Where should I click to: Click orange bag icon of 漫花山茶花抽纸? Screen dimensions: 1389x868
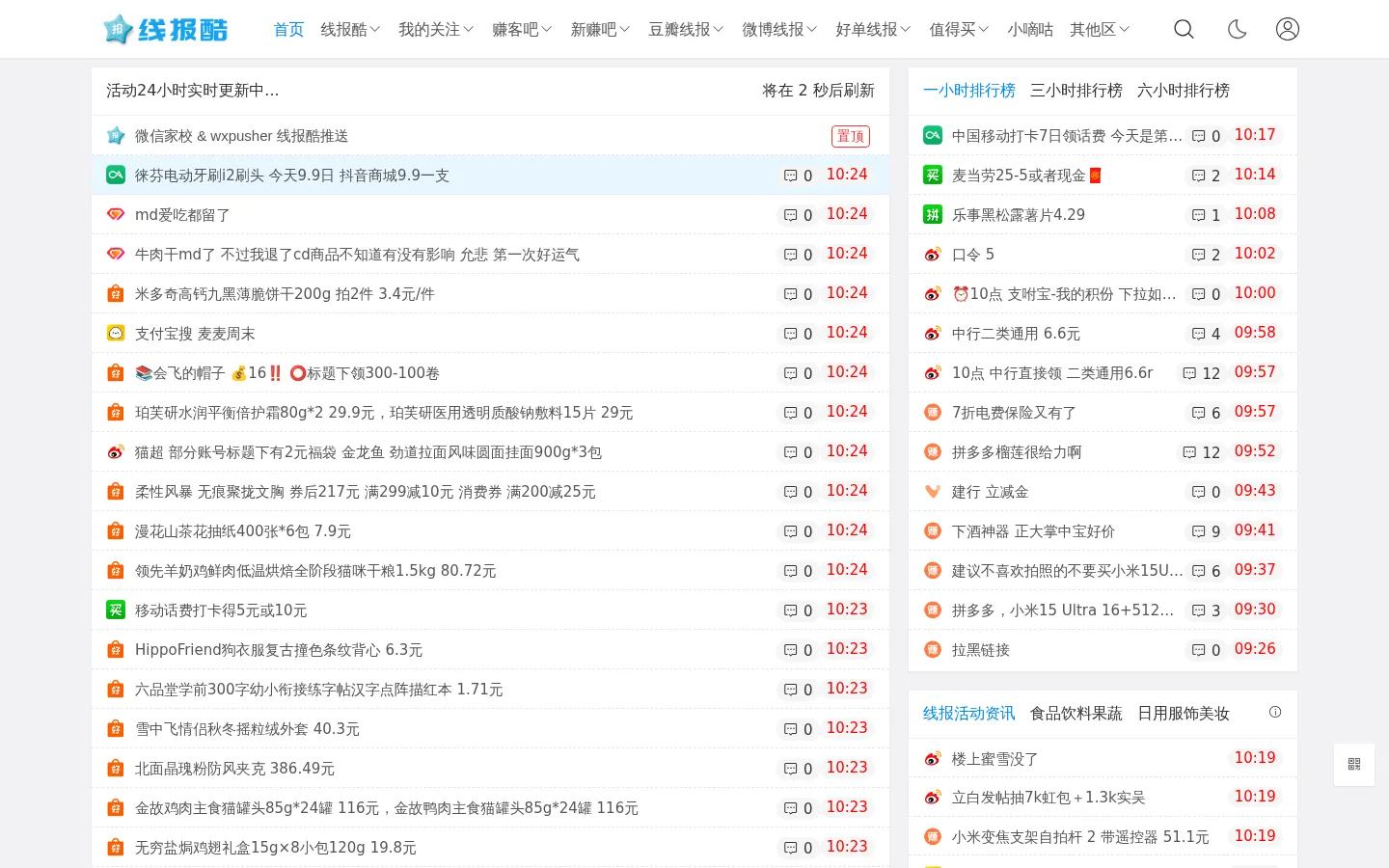pyautogui.click(x=116, y=530)
